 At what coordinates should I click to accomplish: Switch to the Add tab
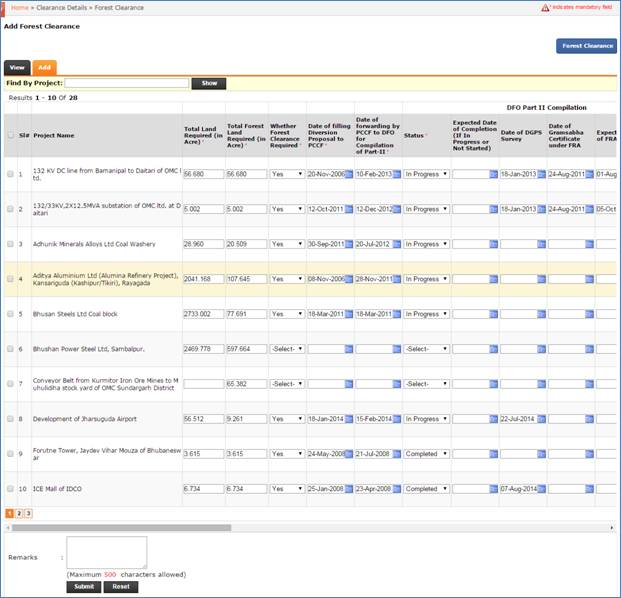44,68
